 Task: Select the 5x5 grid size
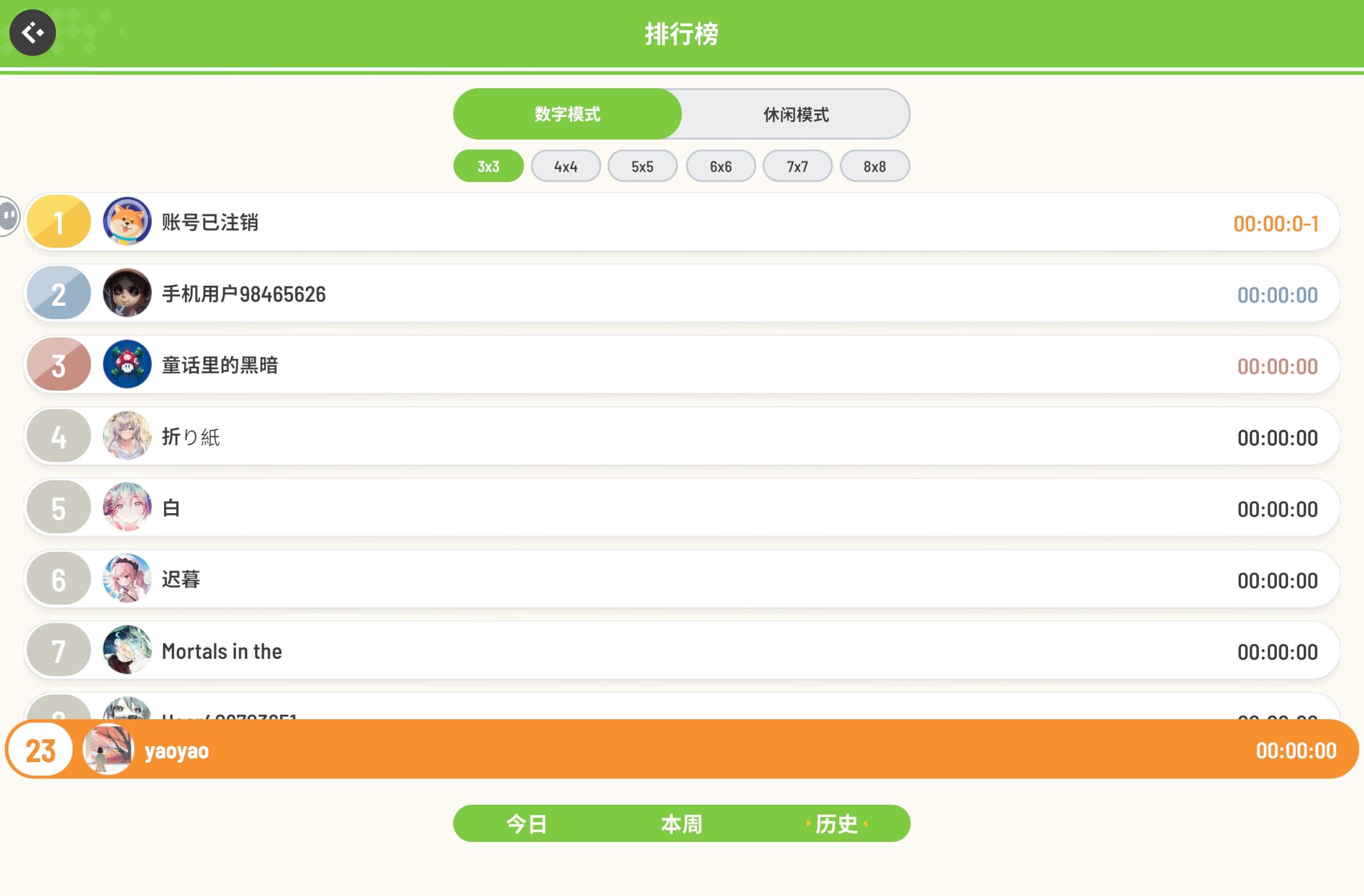point(642,166)
